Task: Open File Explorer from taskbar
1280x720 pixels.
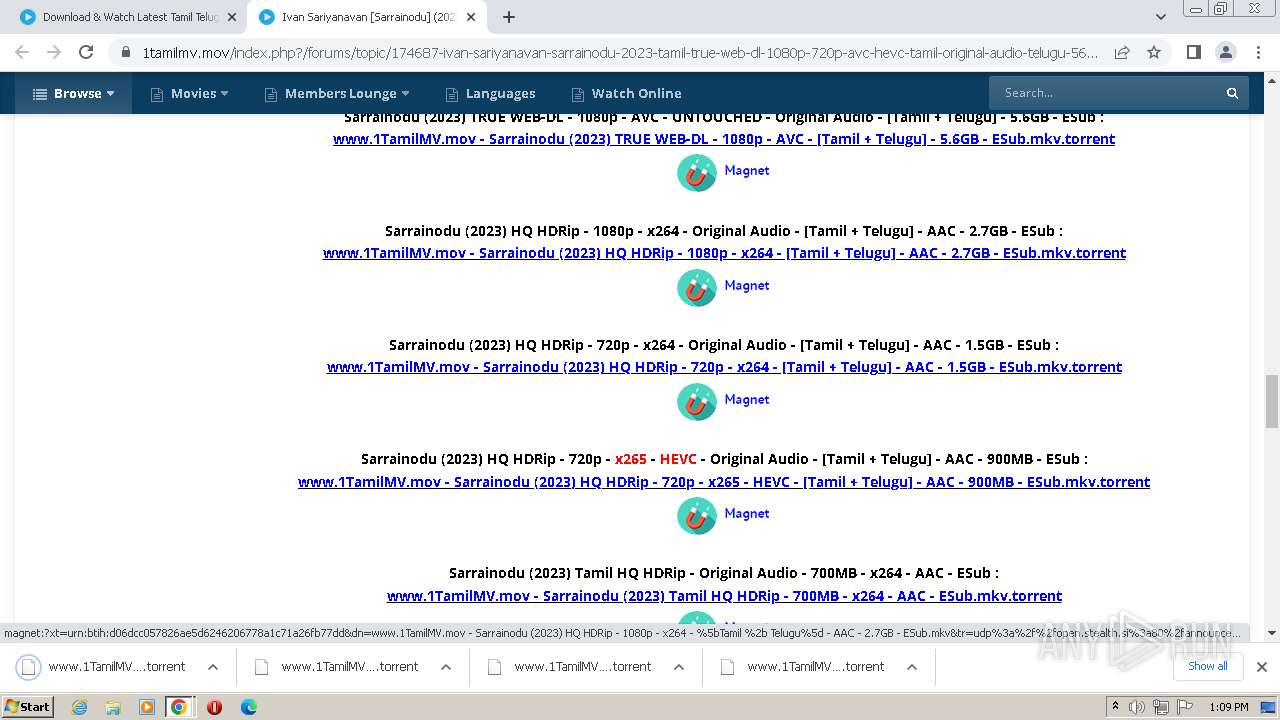Action: pyautogui.click(x=113, y=707)
